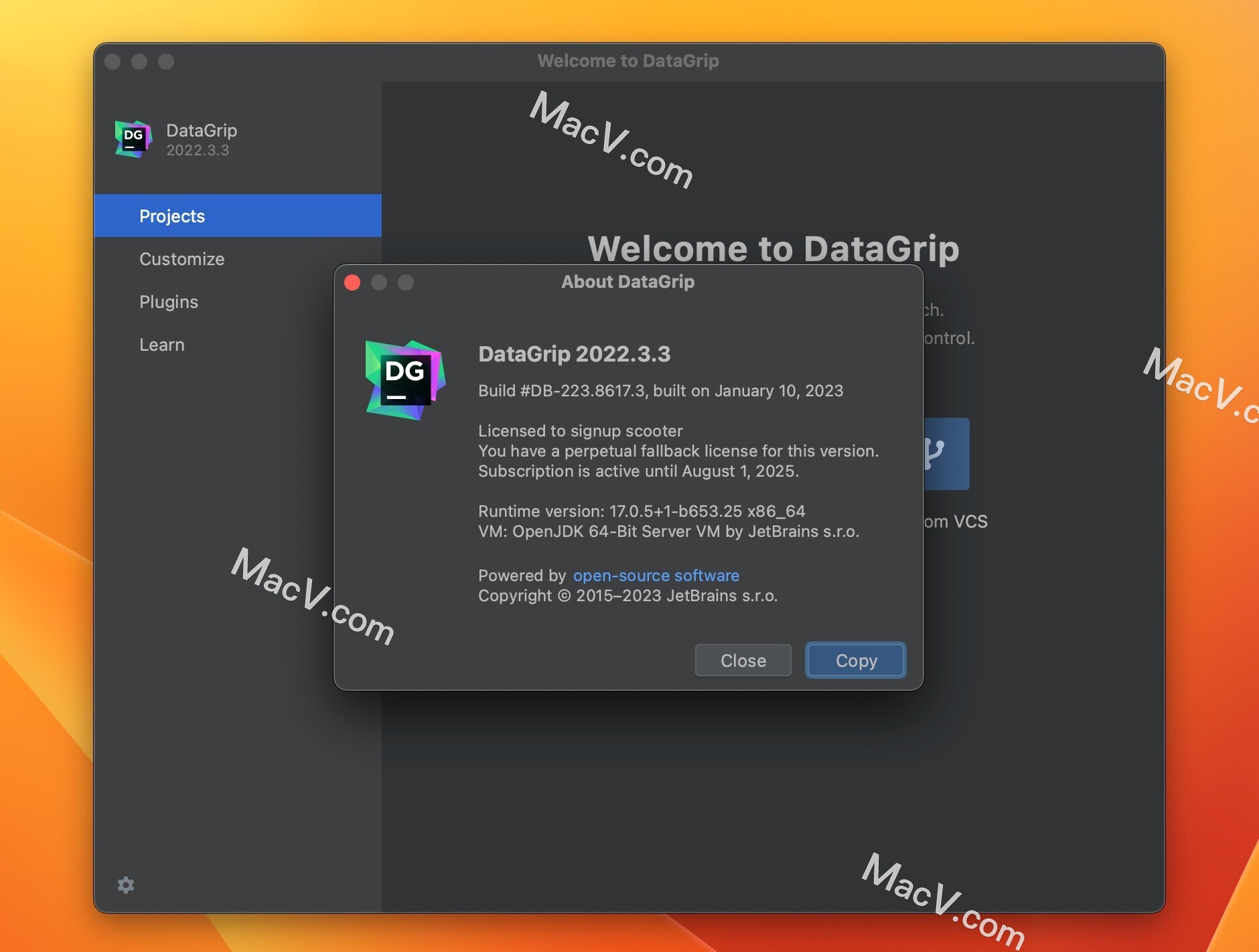Open the Learn tab
The height and width of the screenshot is (952, 1259).
click(x=238, y=344)
